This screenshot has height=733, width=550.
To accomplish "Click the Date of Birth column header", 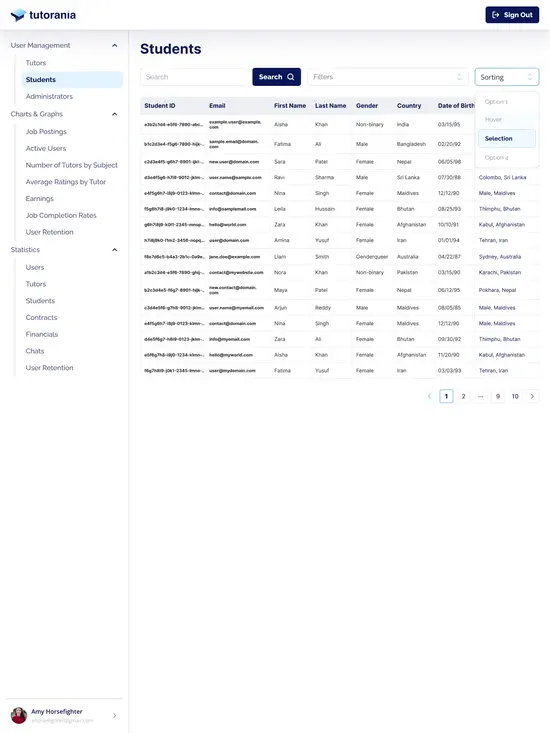I will pos(456,106).
